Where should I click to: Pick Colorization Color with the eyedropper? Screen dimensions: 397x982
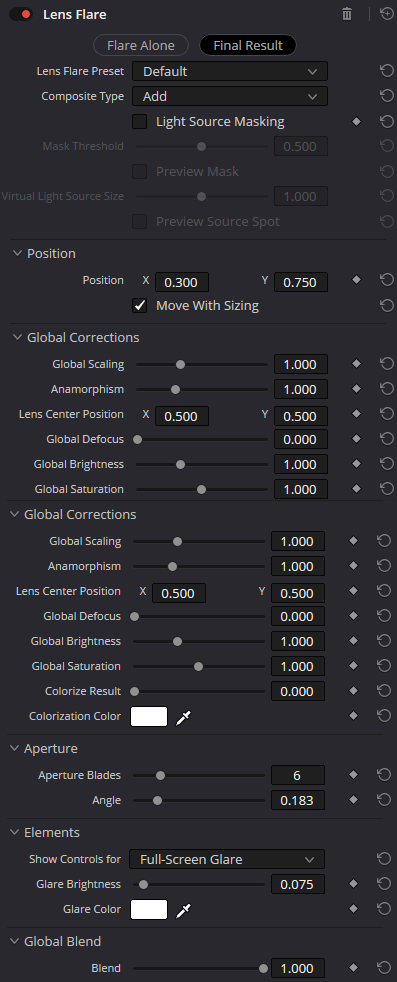pyautogui.click(x=183, y=717)
